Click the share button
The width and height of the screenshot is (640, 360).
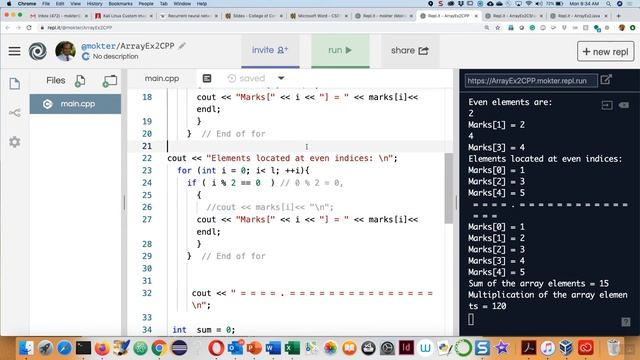click(410, 51)
